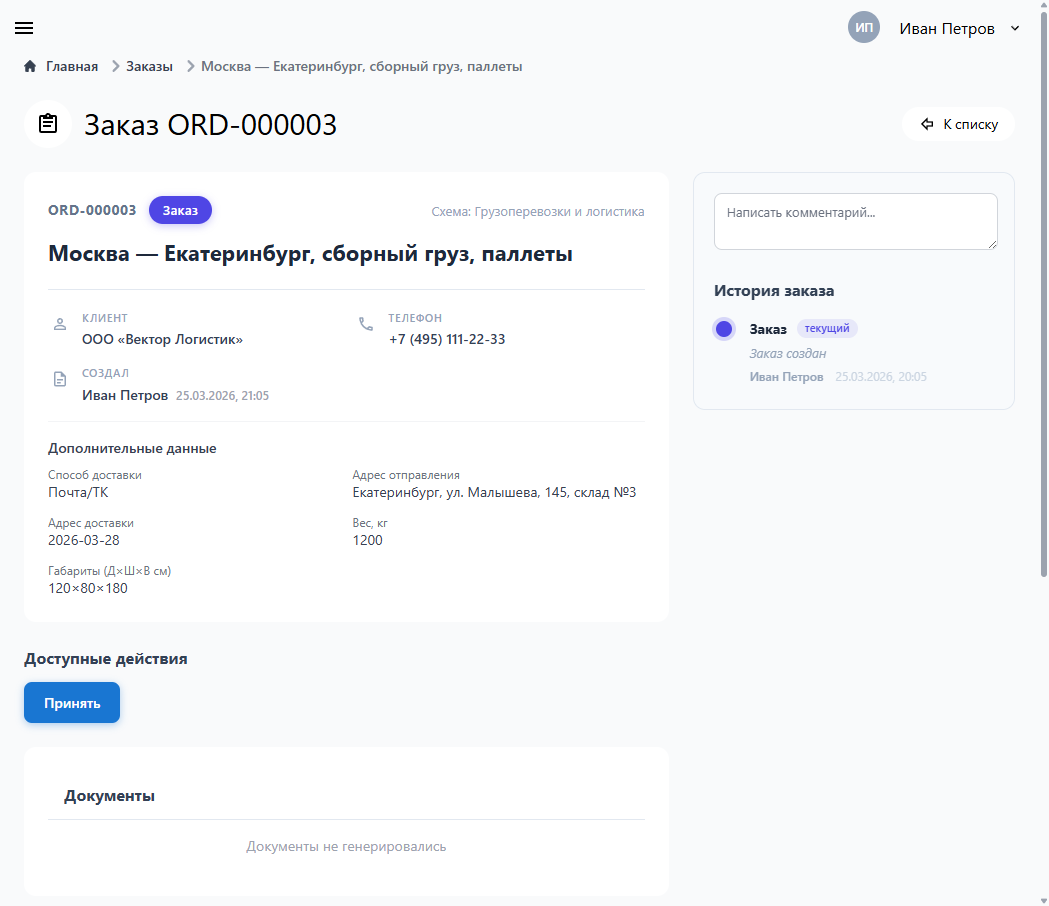Click the ИП user avatar circle

[x=864, y=27]
